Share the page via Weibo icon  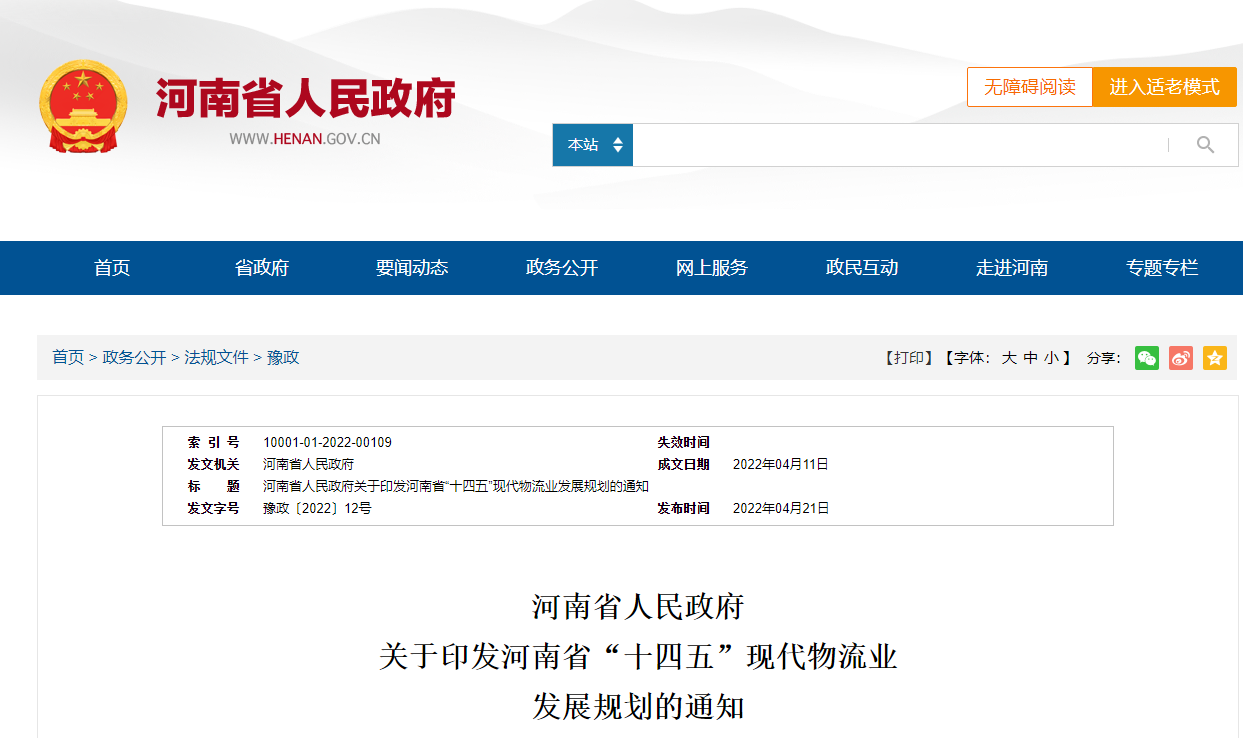[x=1181, y=358]
